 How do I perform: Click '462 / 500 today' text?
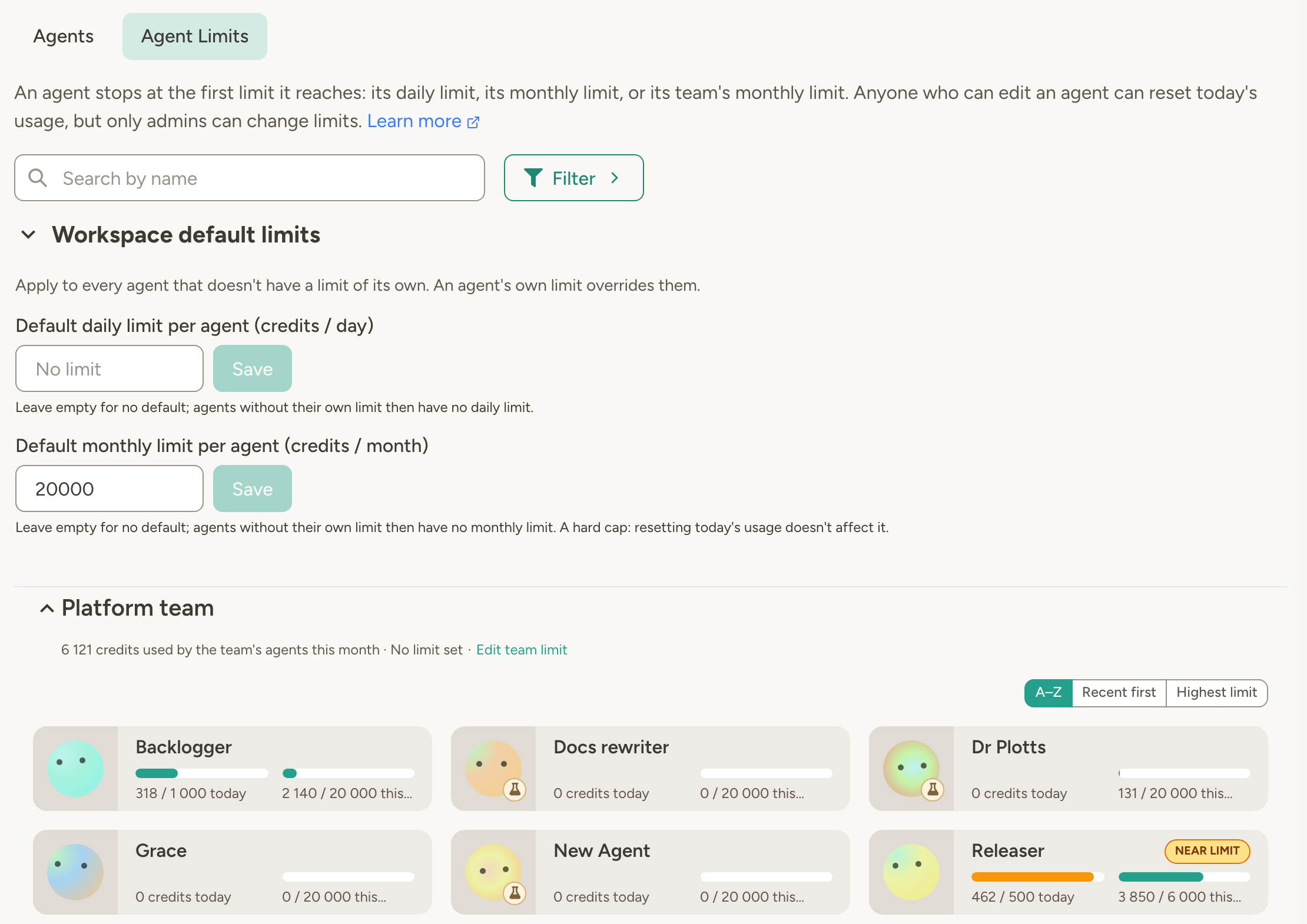1023,897
